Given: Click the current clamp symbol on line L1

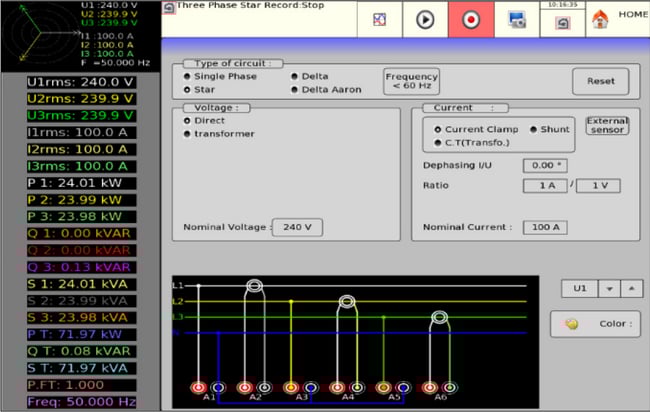Looking at the screenshot, I should pyautogui.click(x=254, y=286).
